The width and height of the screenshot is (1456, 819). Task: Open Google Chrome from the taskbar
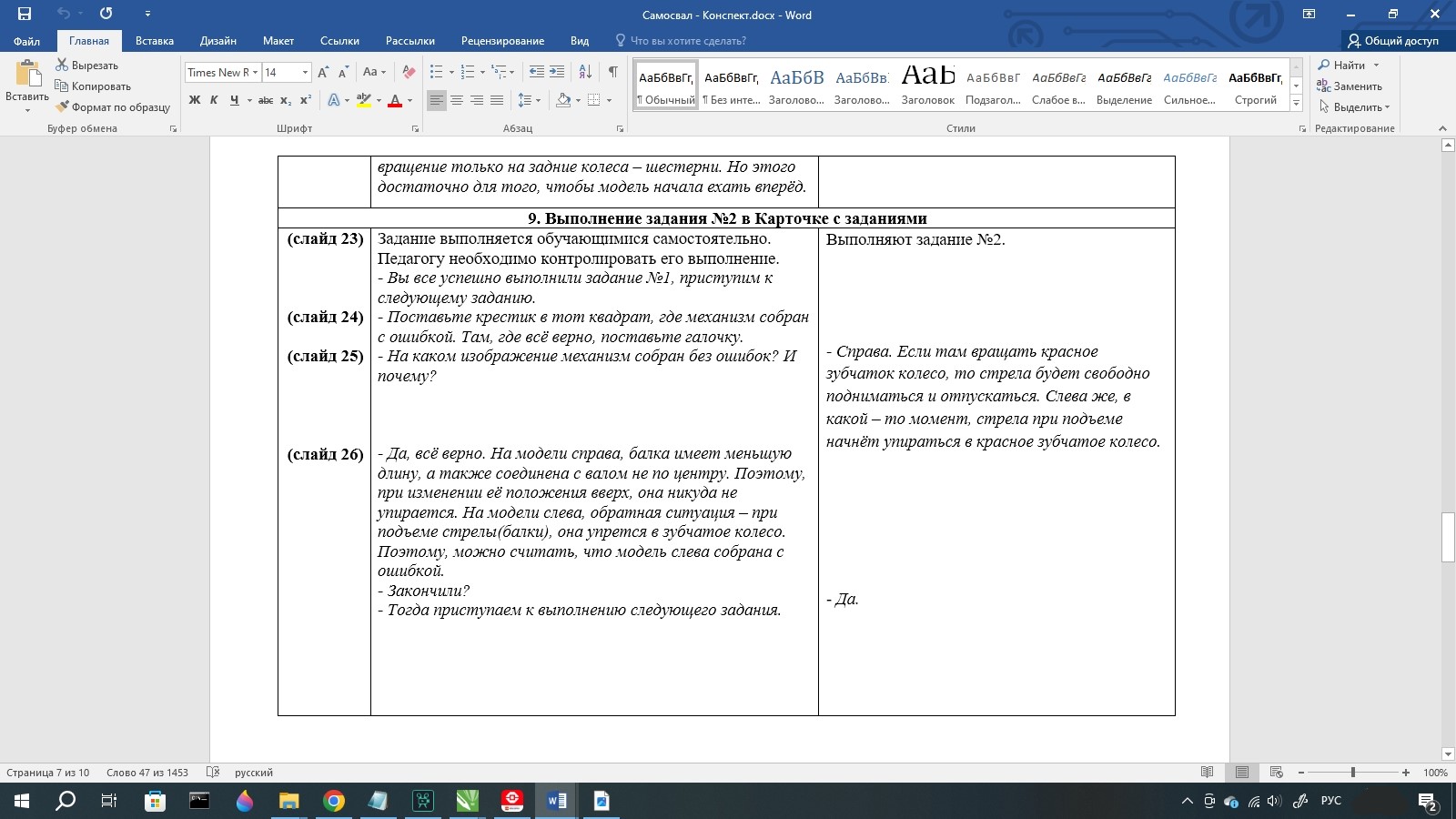[334, 801]
